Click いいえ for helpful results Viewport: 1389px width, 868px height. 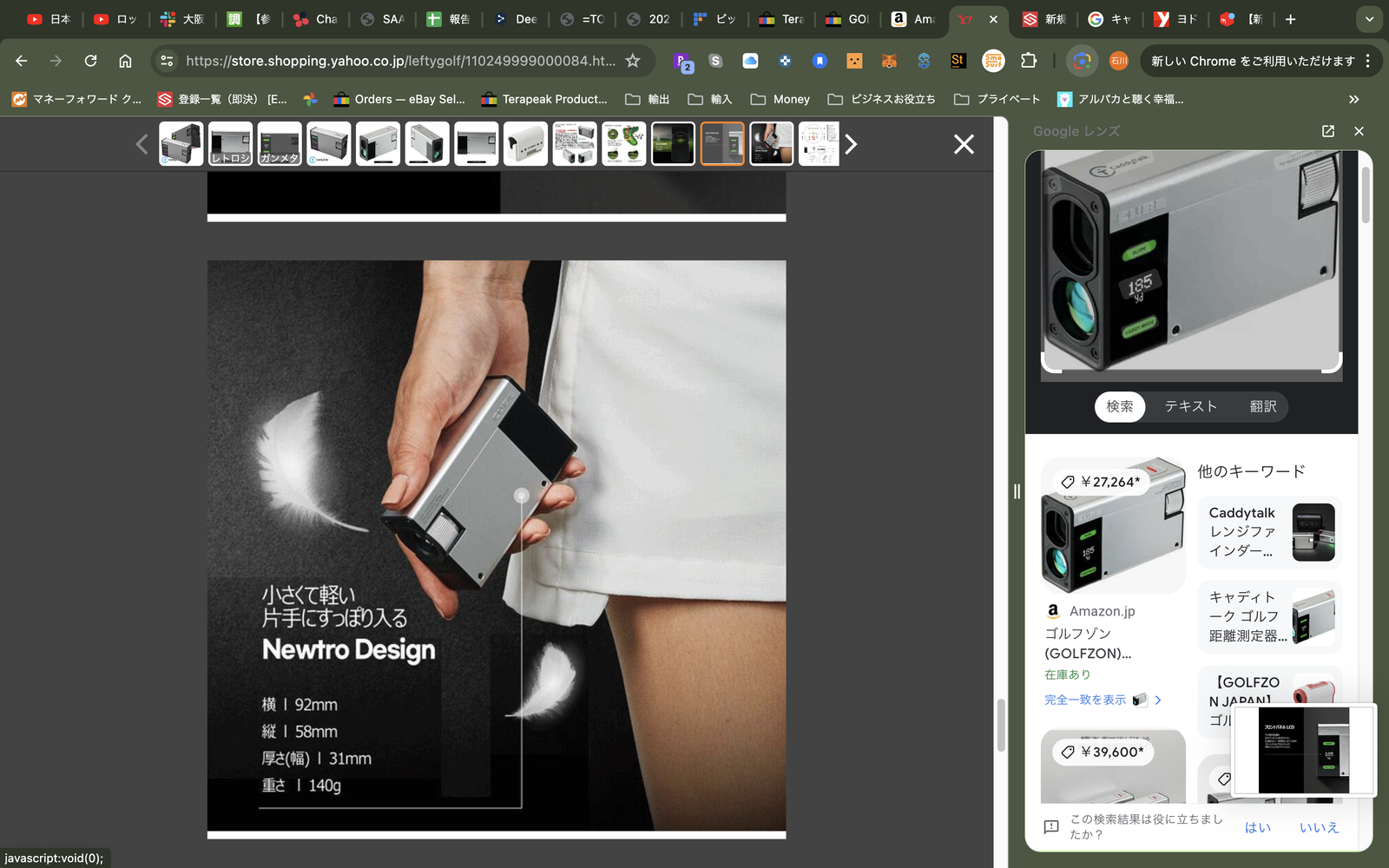click(x=1319, y=827)
